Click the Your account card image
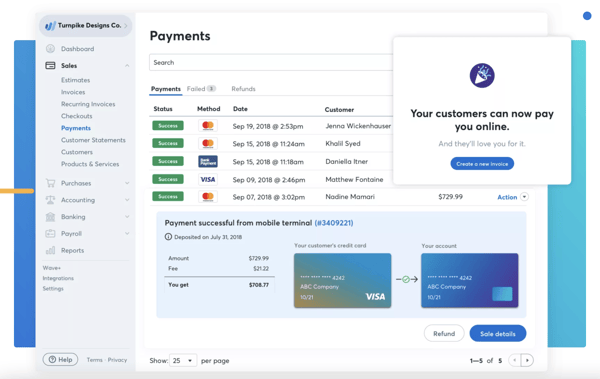This screenshot has height=379, width=600. click(470, 280)
